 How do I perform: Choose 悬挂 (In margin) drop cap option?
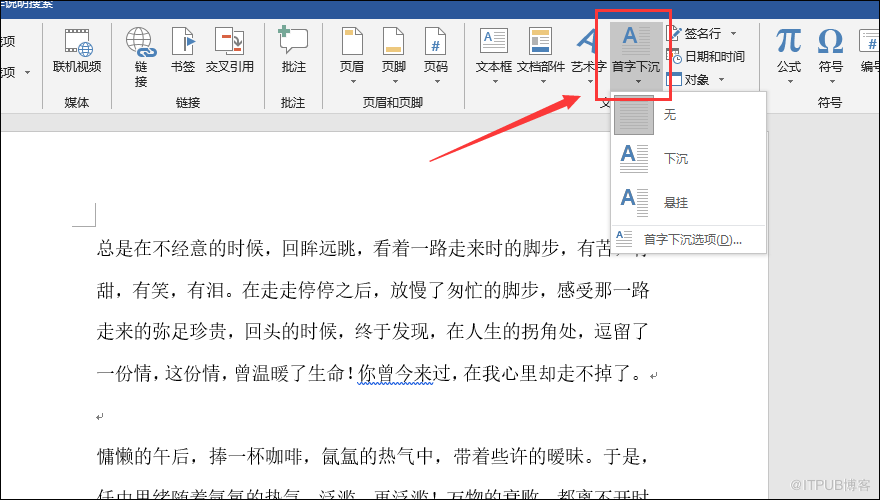(x=675, y=202)
